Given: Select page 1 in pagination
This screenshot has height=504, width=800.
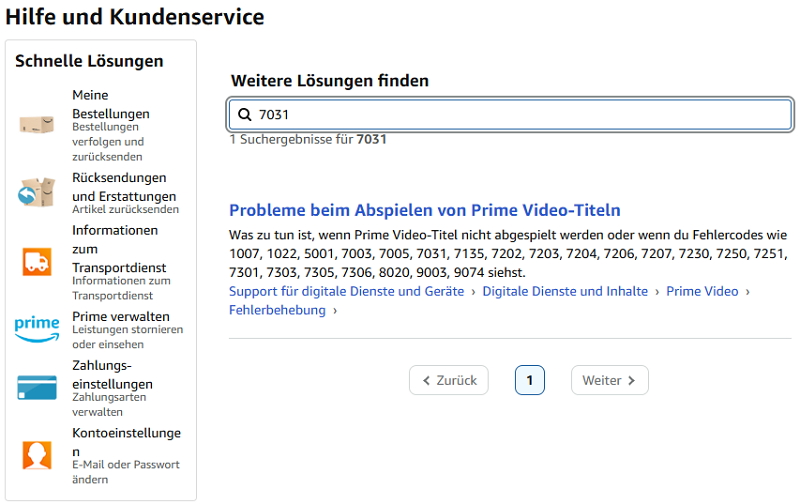Looking at the screenshot, I should coord(530,380).
